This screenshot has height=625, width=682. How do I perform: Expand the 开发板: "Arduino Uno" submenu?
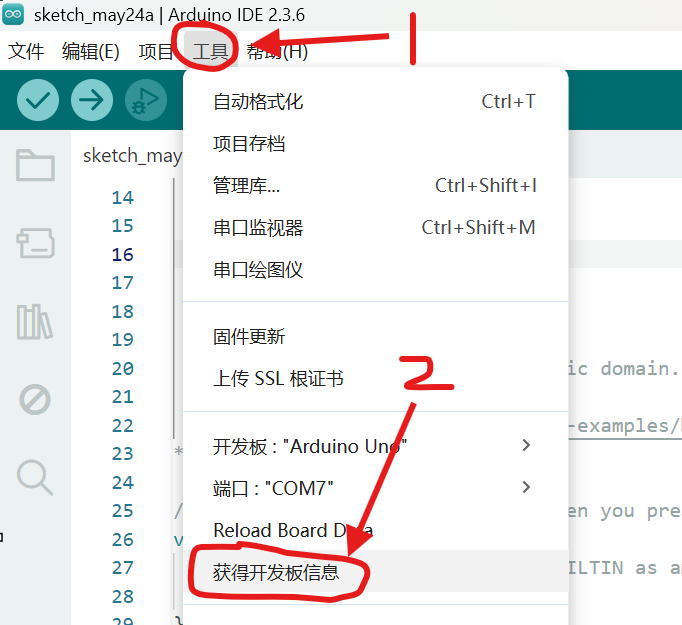[x=376, y=446]
